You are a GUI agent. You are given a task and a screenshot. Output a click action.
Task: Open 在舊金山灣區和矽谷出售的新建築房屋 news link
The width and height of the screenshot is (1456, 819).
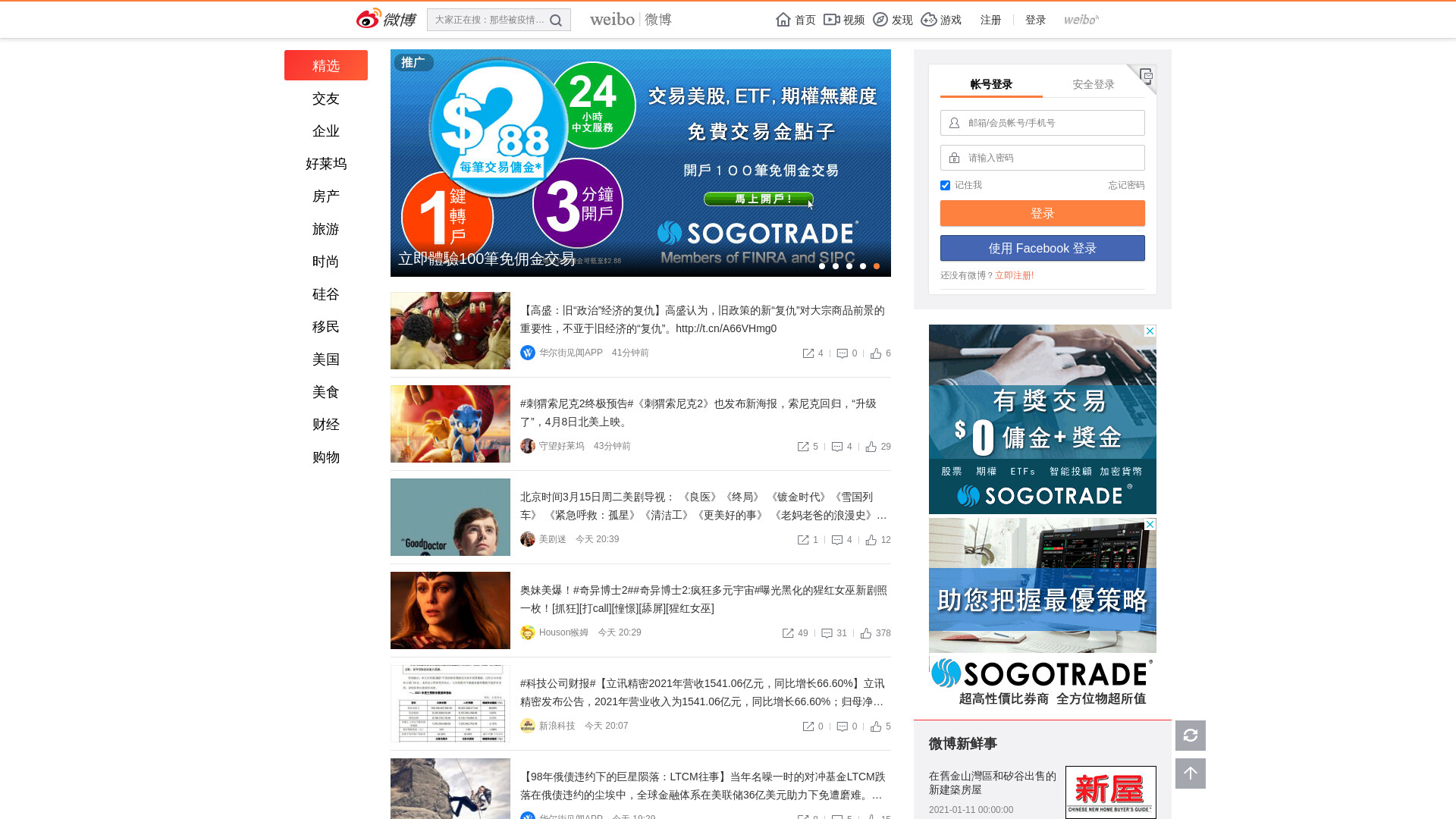[x=993, y=783]
